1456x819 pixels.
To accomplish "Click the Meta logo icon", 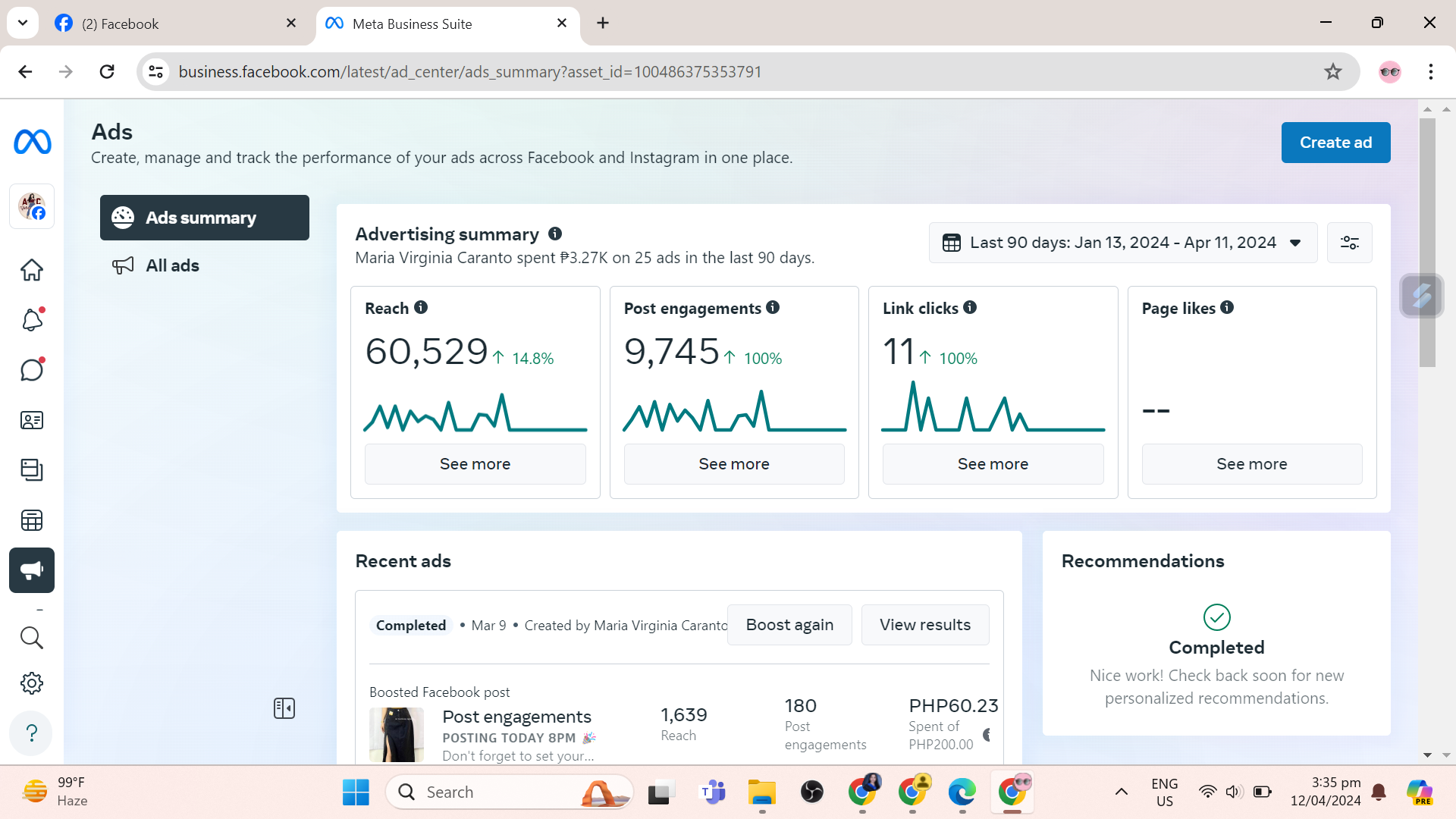I will (x=33, y=142).
